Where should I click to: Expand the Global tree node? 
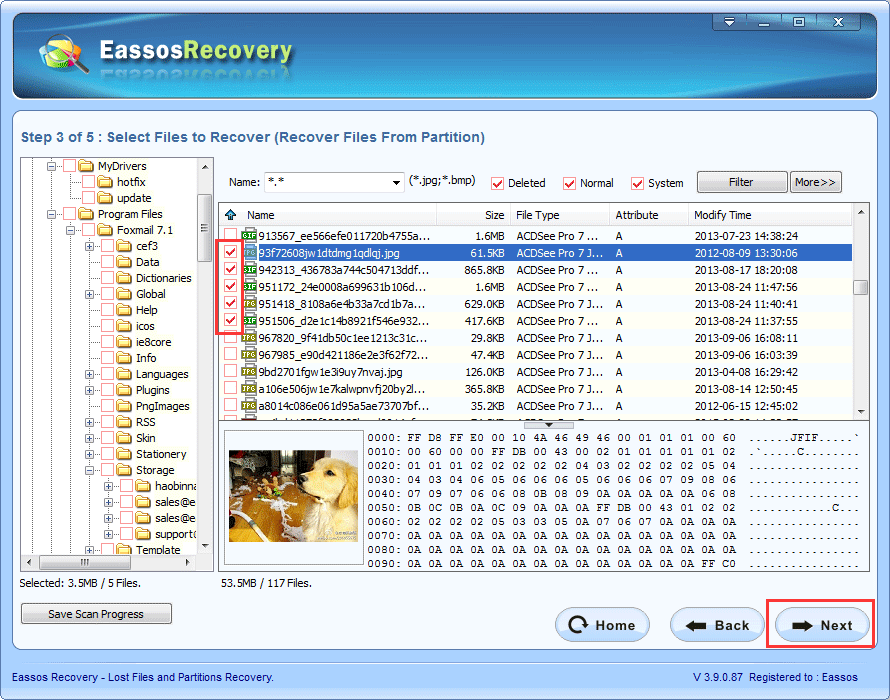click(x=89, y=295)
